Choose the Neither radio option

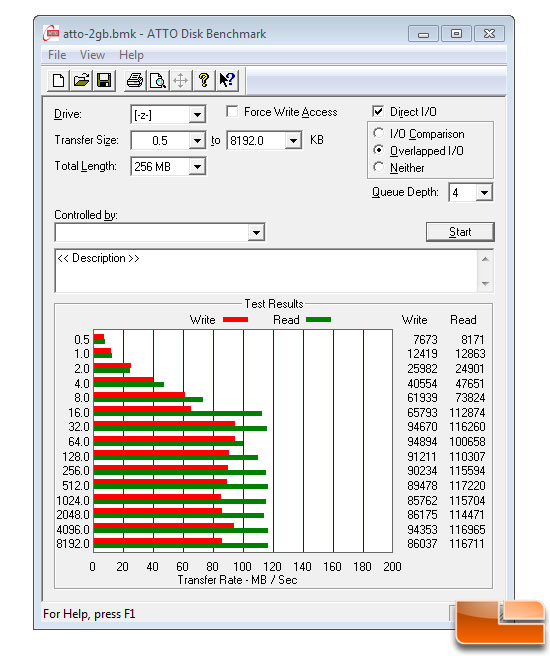378,167
